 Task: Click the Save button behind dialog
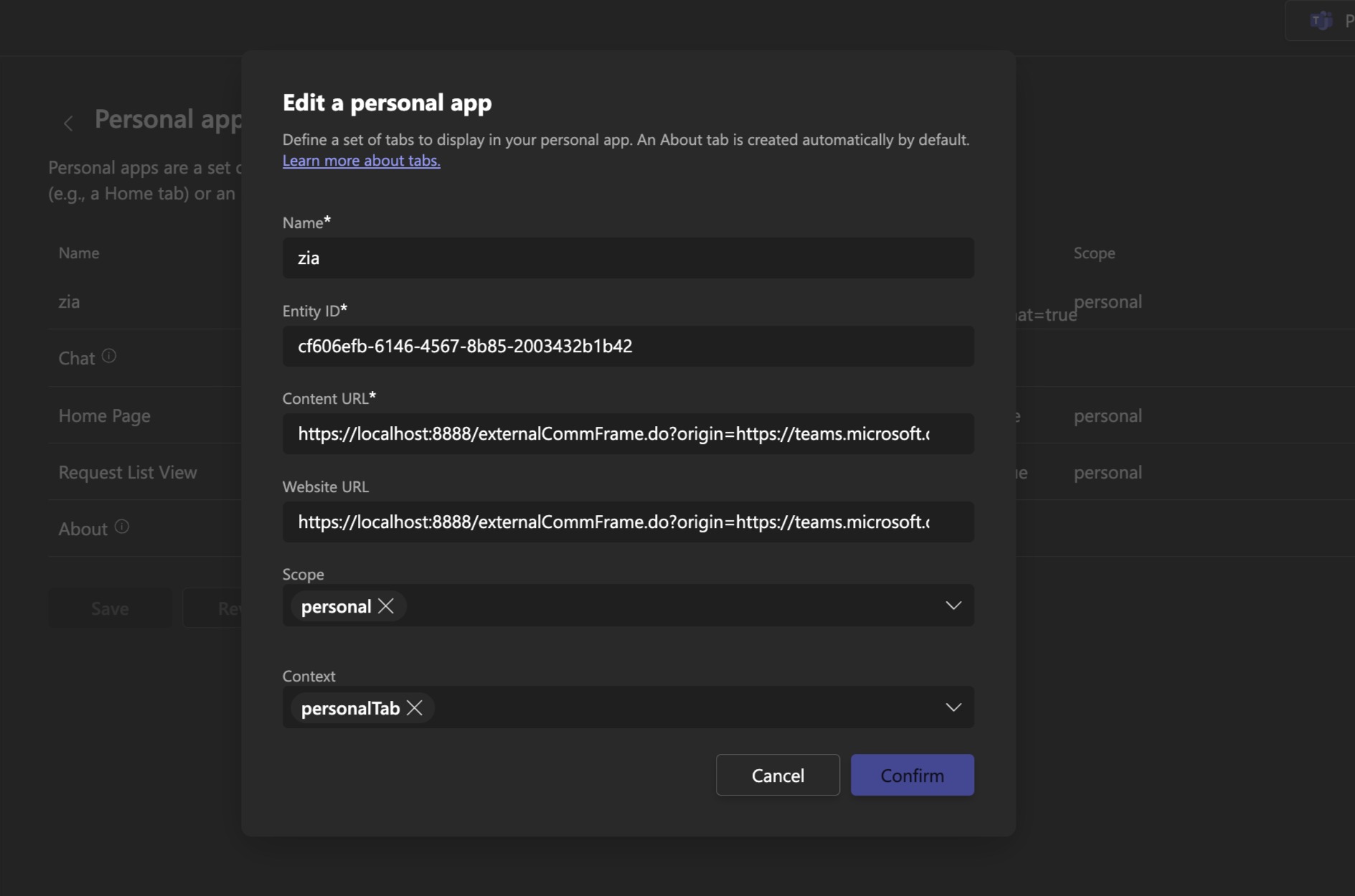pyautogui.click(x=110, y=608)
